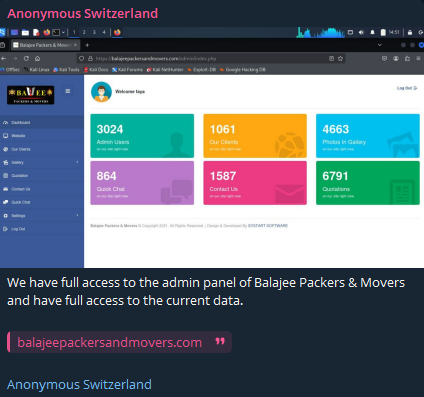Select Dashboard in the admin sidebar
The image size is (424, 397).
(x=42, y=122)
